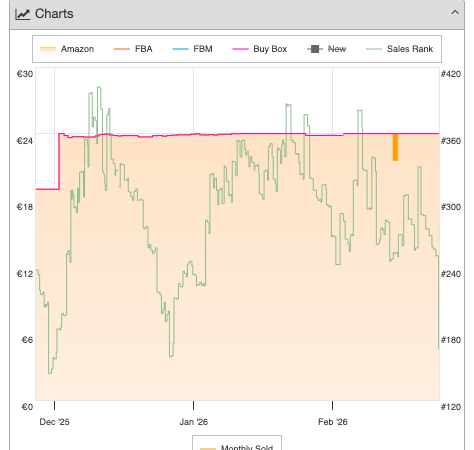The height and width of the screenshot is (450, 474).
Task: Click the €30 price axis label
Action: [25, 74]
